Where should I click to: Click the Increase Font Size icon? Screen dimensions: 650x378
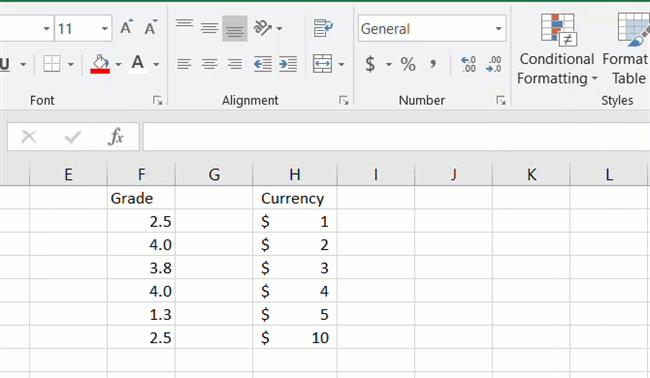(127, 28)
